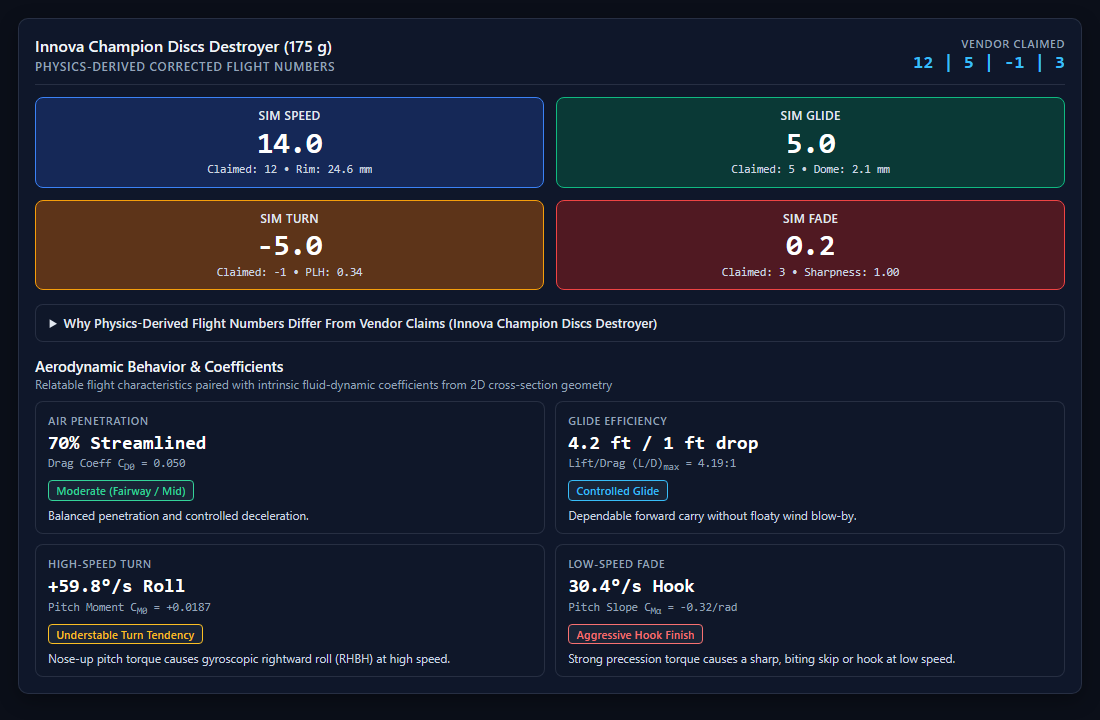
Task: Select the SIM TURN -5.0 card
Action: [289, 245]
